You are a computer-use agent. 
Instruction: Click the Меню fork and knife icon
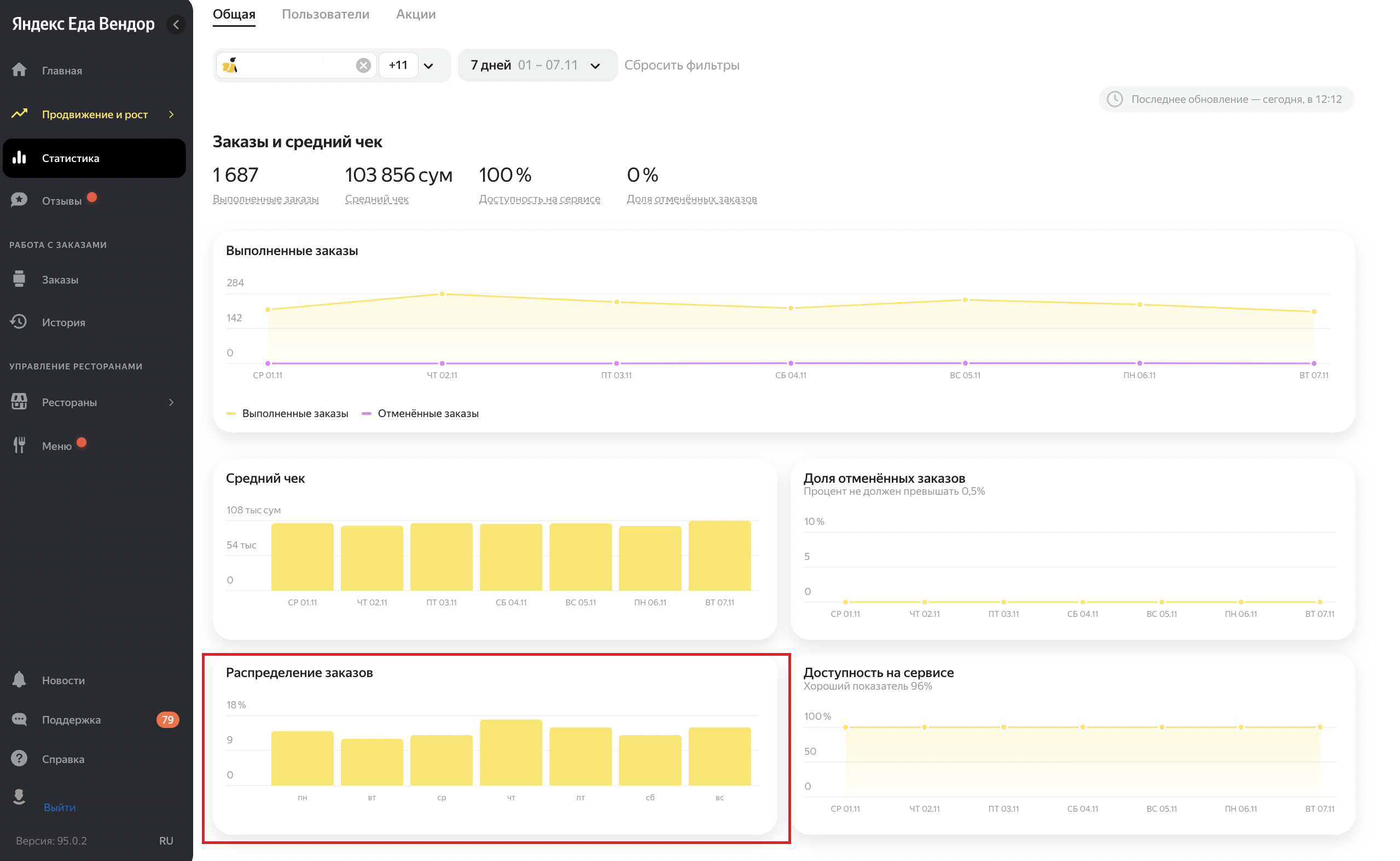[x=19, y=446]
